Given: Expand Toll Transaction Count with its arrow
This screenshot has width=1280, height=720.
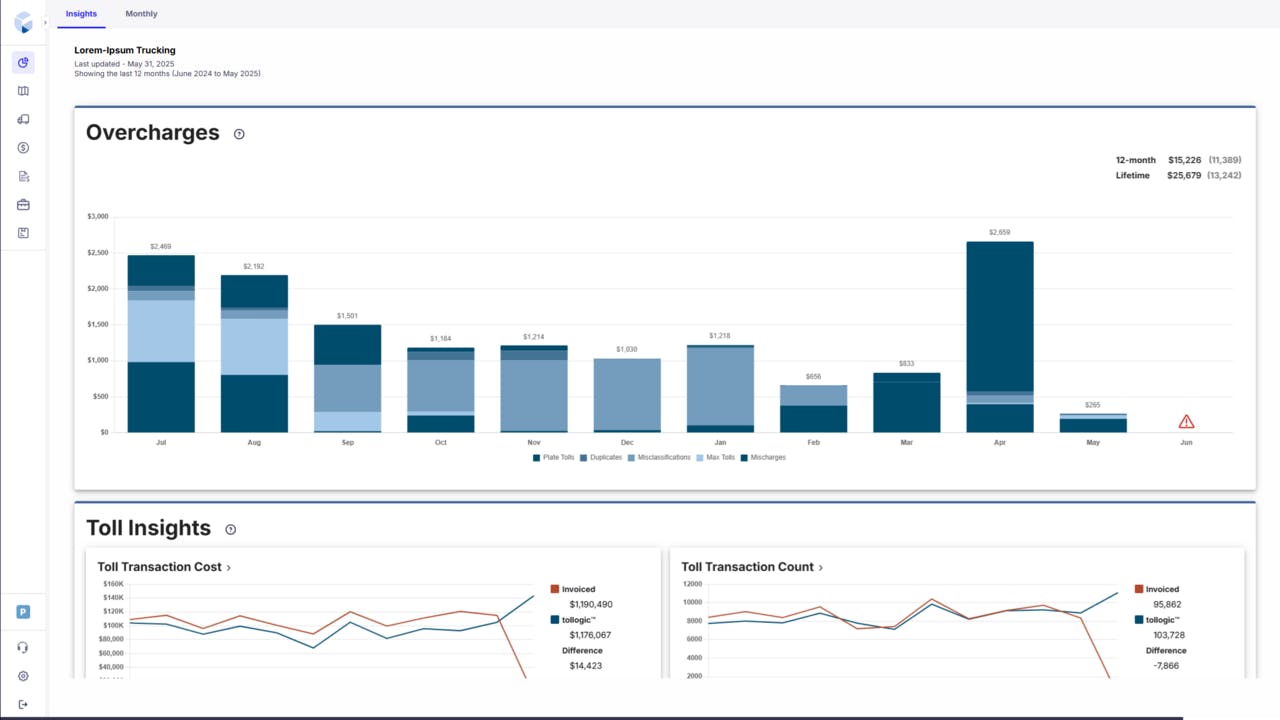Looking at the screenshot, I should tap(820, 566).
